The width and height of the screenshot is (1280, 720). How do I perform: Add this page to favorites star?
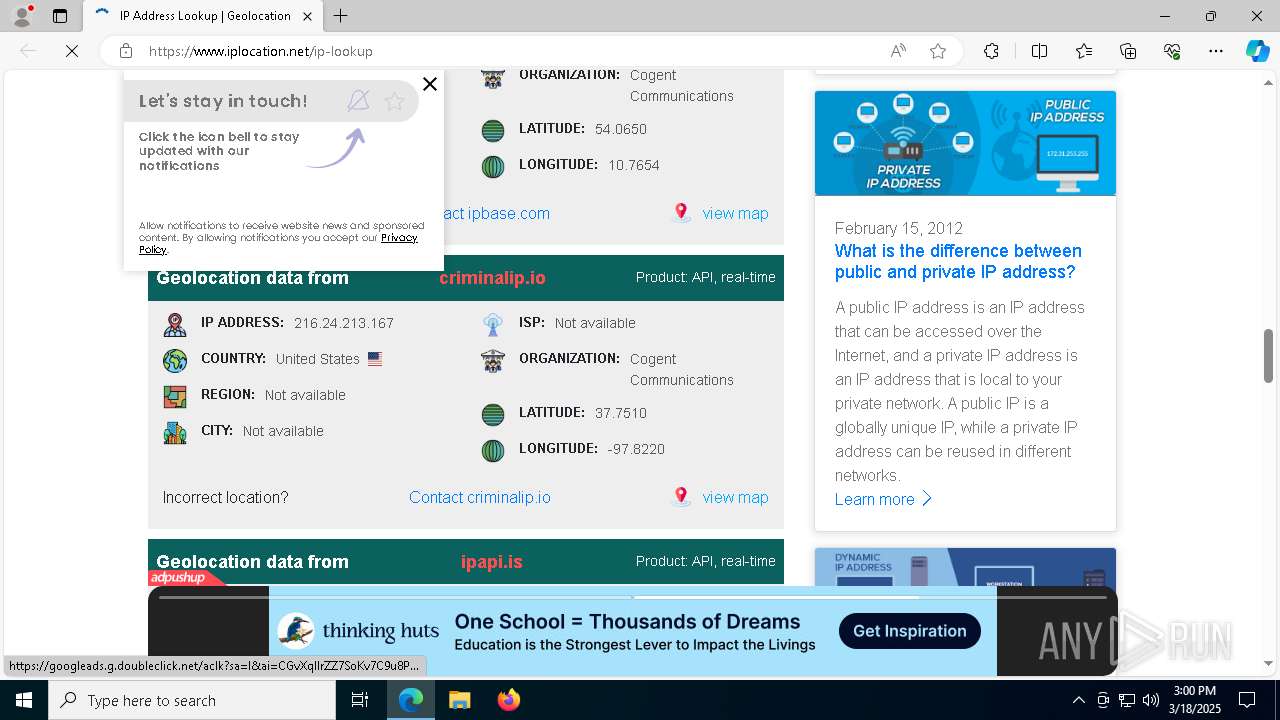point(938,51)
